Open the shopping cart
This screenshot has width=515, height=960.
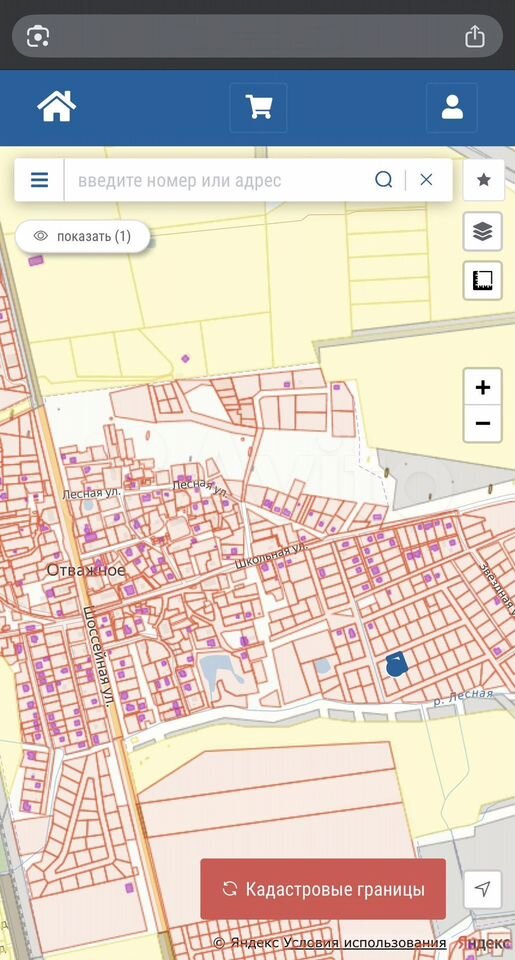[x=258, y=107]
